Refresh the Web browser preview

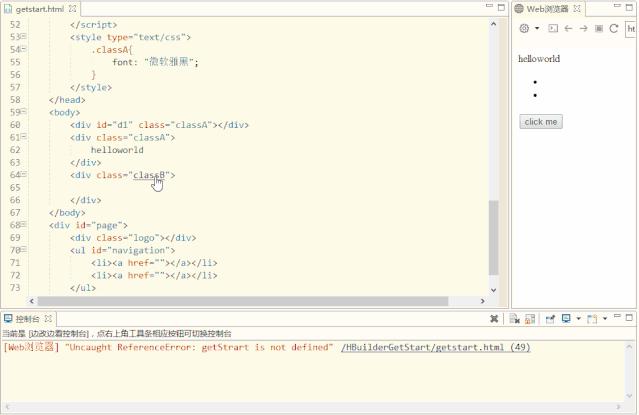[614, 28]
